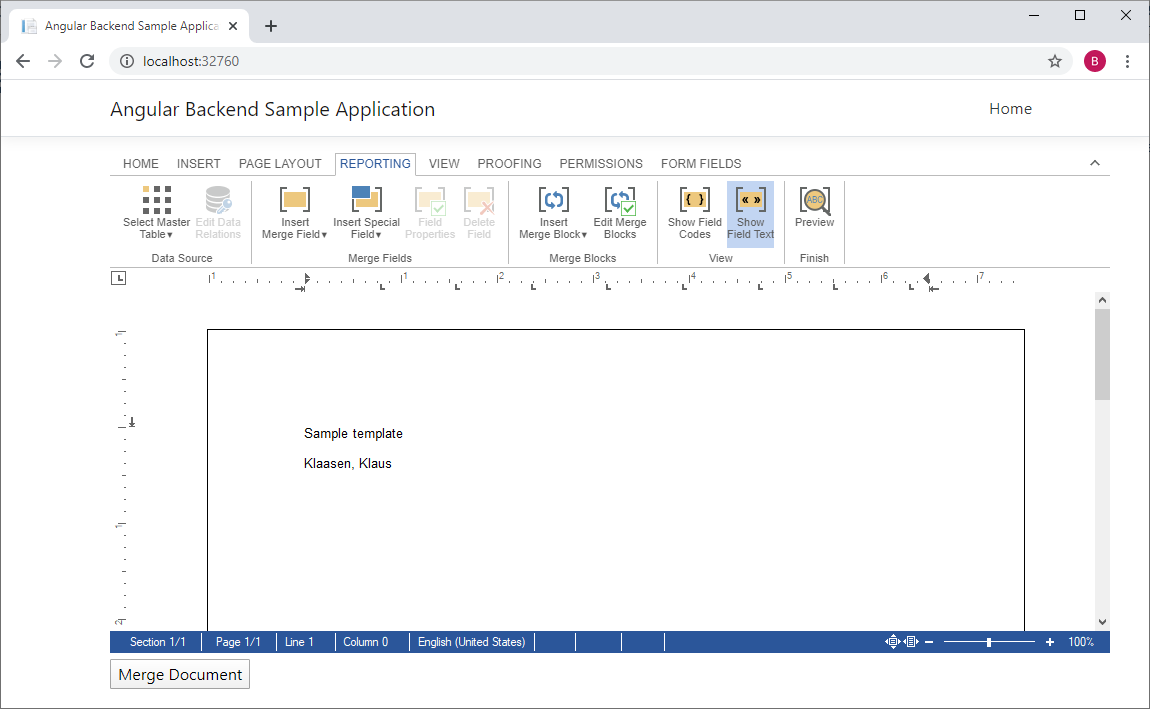Collapse the ribbon with the chevron

(1095, 163)
